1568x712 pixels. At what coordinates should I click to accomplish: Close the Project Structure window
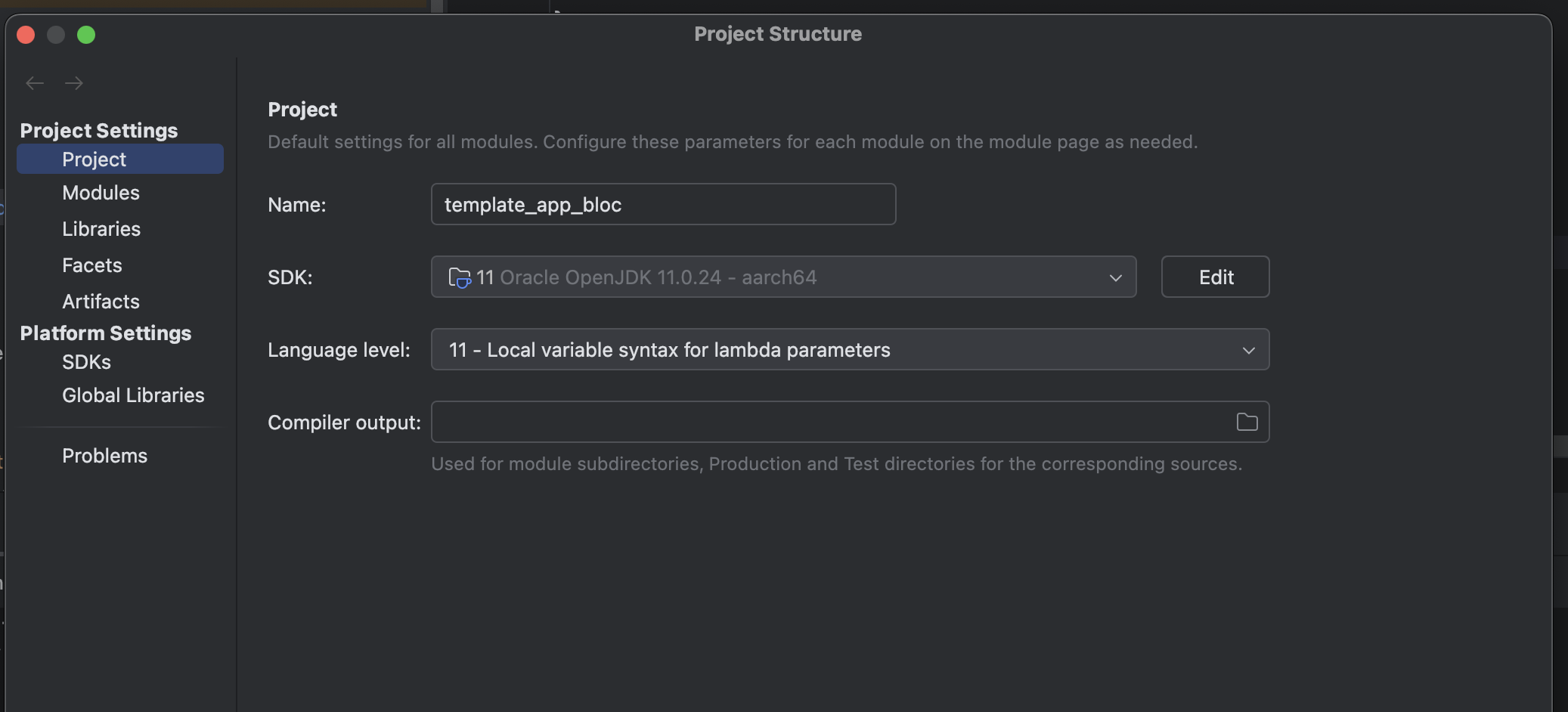[x=26, y=35]
